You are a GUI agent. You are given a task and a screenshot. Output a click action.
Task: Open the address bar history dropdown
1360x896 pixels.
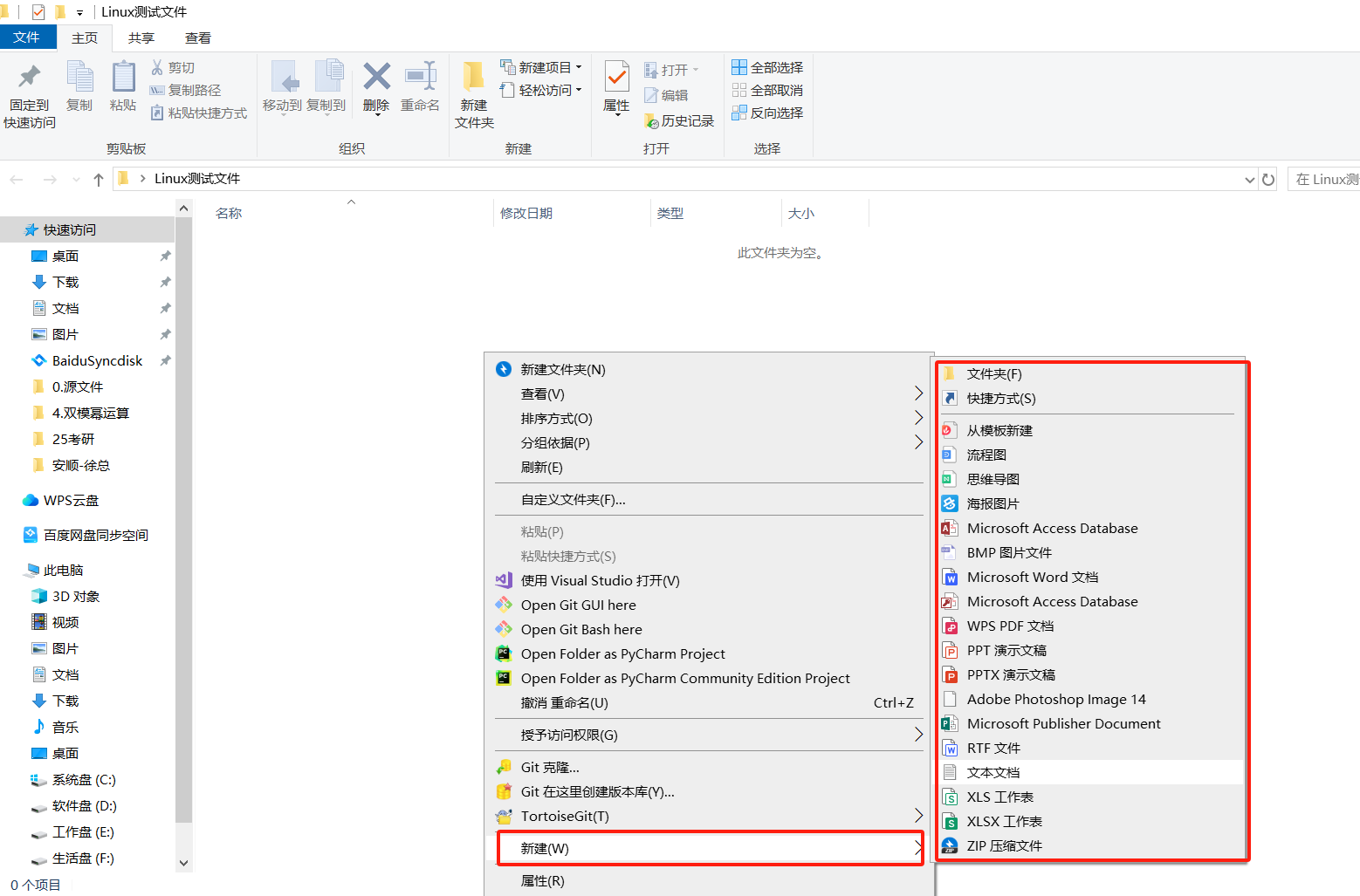pyautogui.click(x=1249, y=179)
